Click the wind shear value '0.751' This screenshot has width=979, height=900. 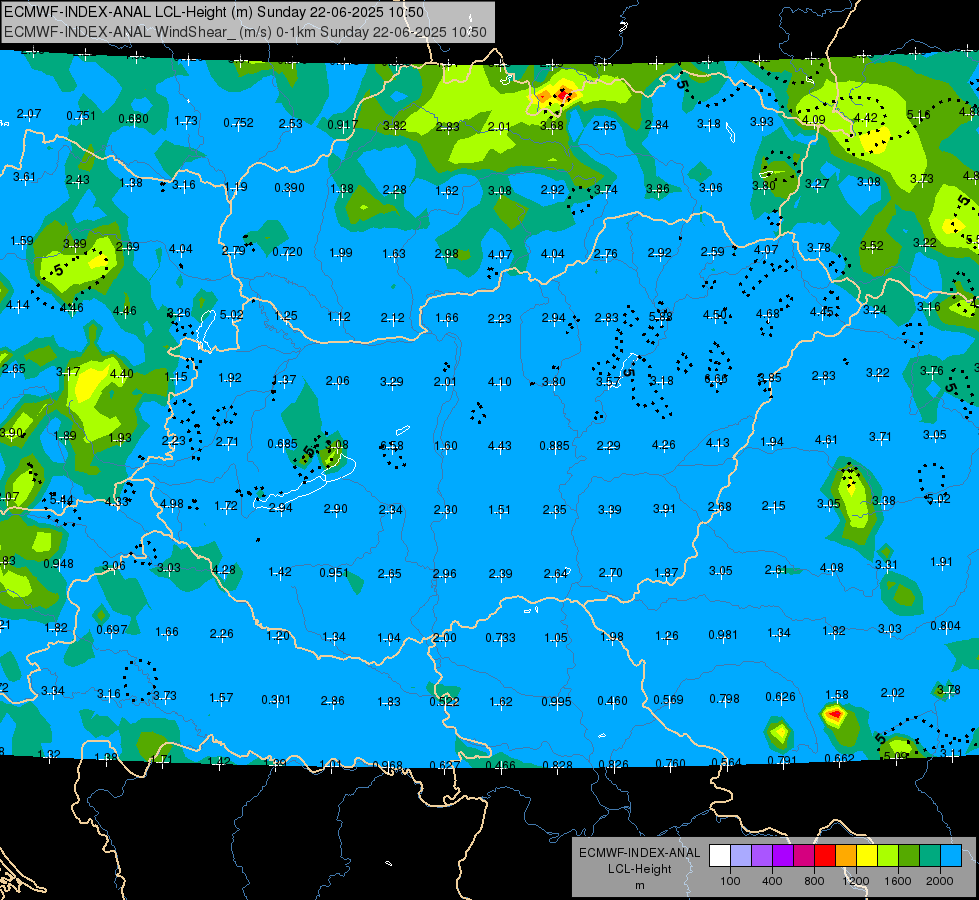pos(81,116)
